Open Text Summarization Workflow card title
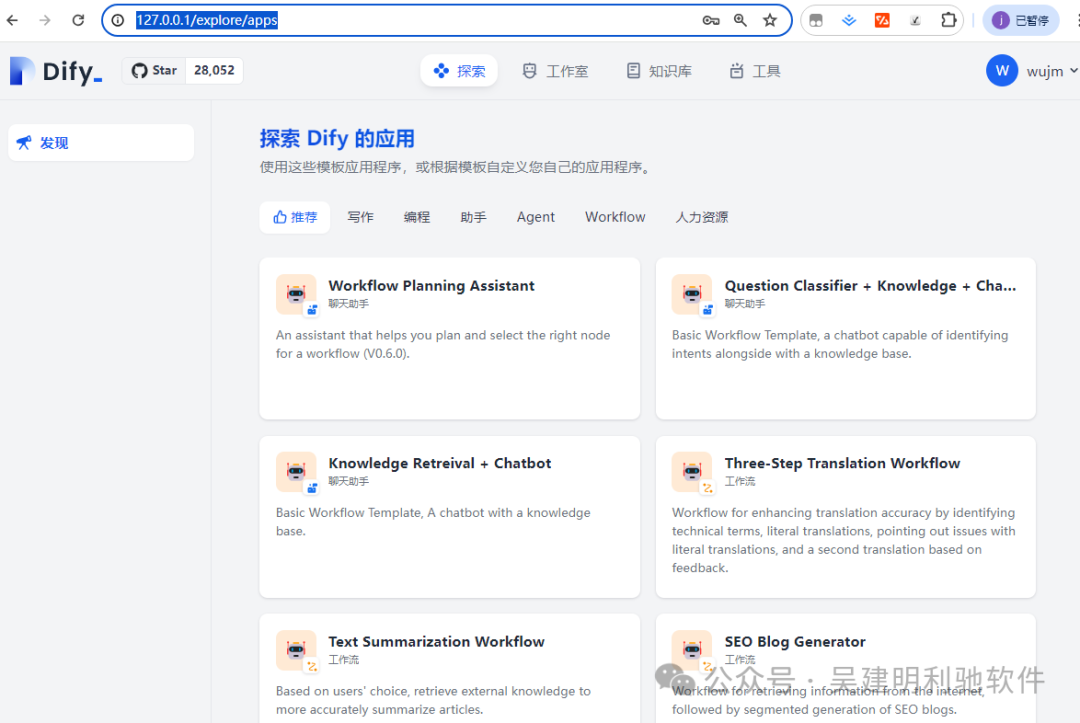Viewport: 1080px width, 723px height. [436, 642]
